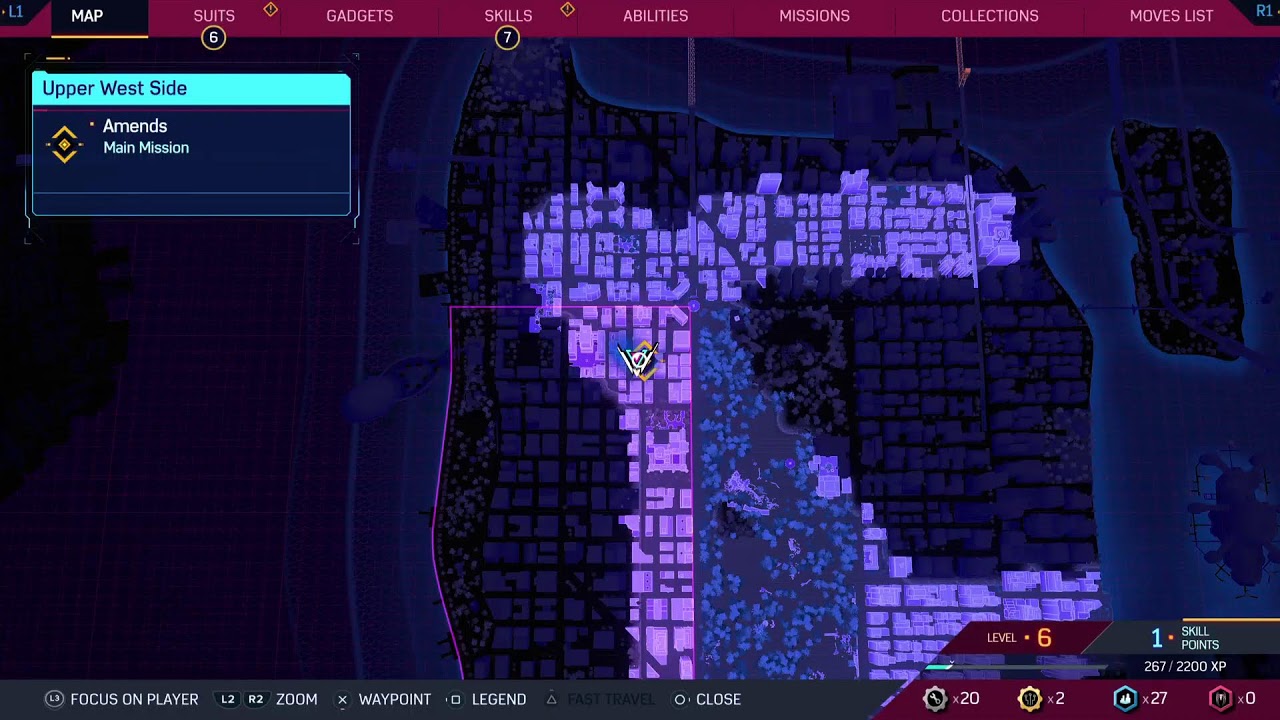Click the R2 trigger icon

pyautogui.click(x=256, y=699)
